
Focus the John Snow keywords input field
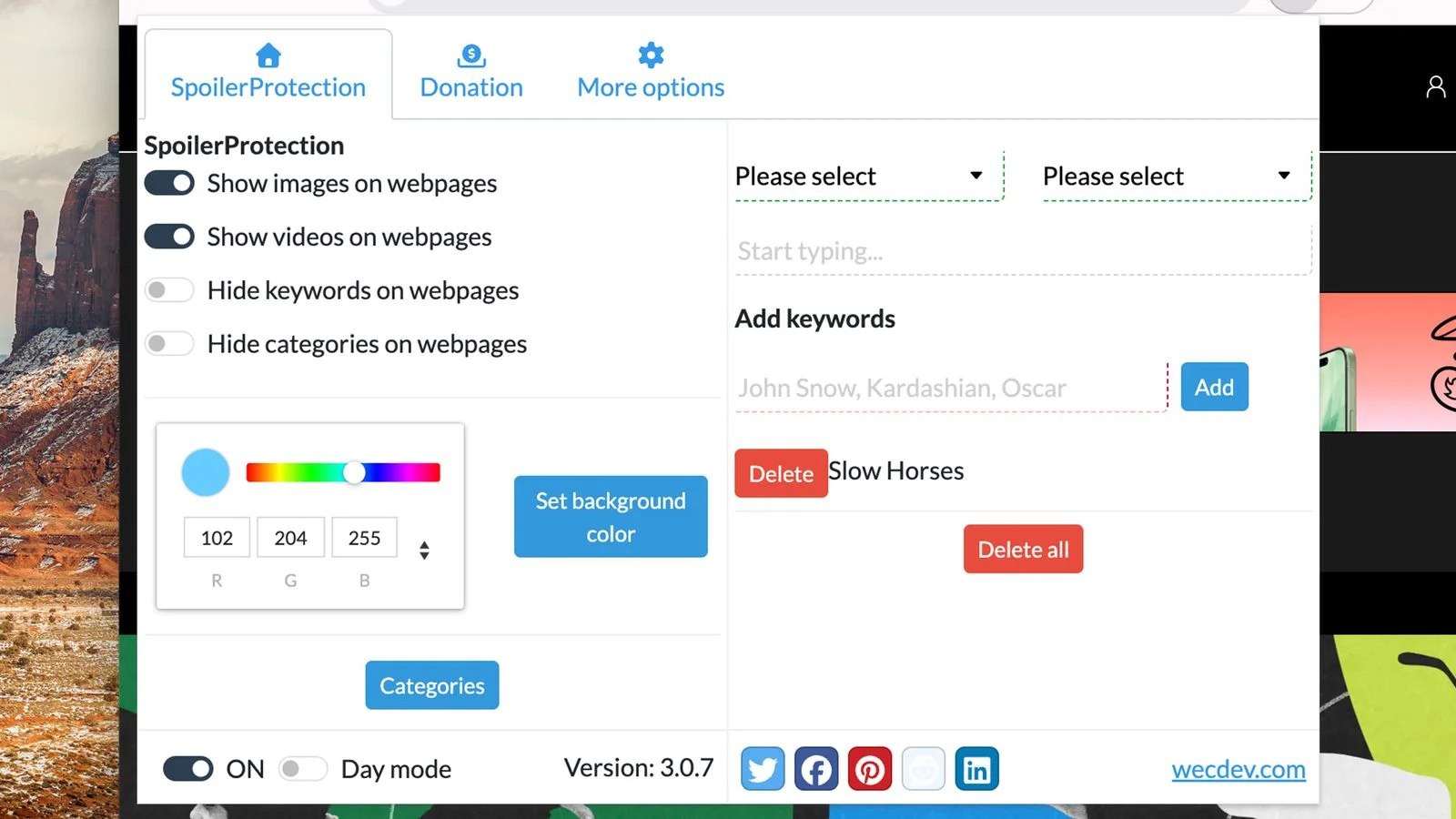coord(951,388)
